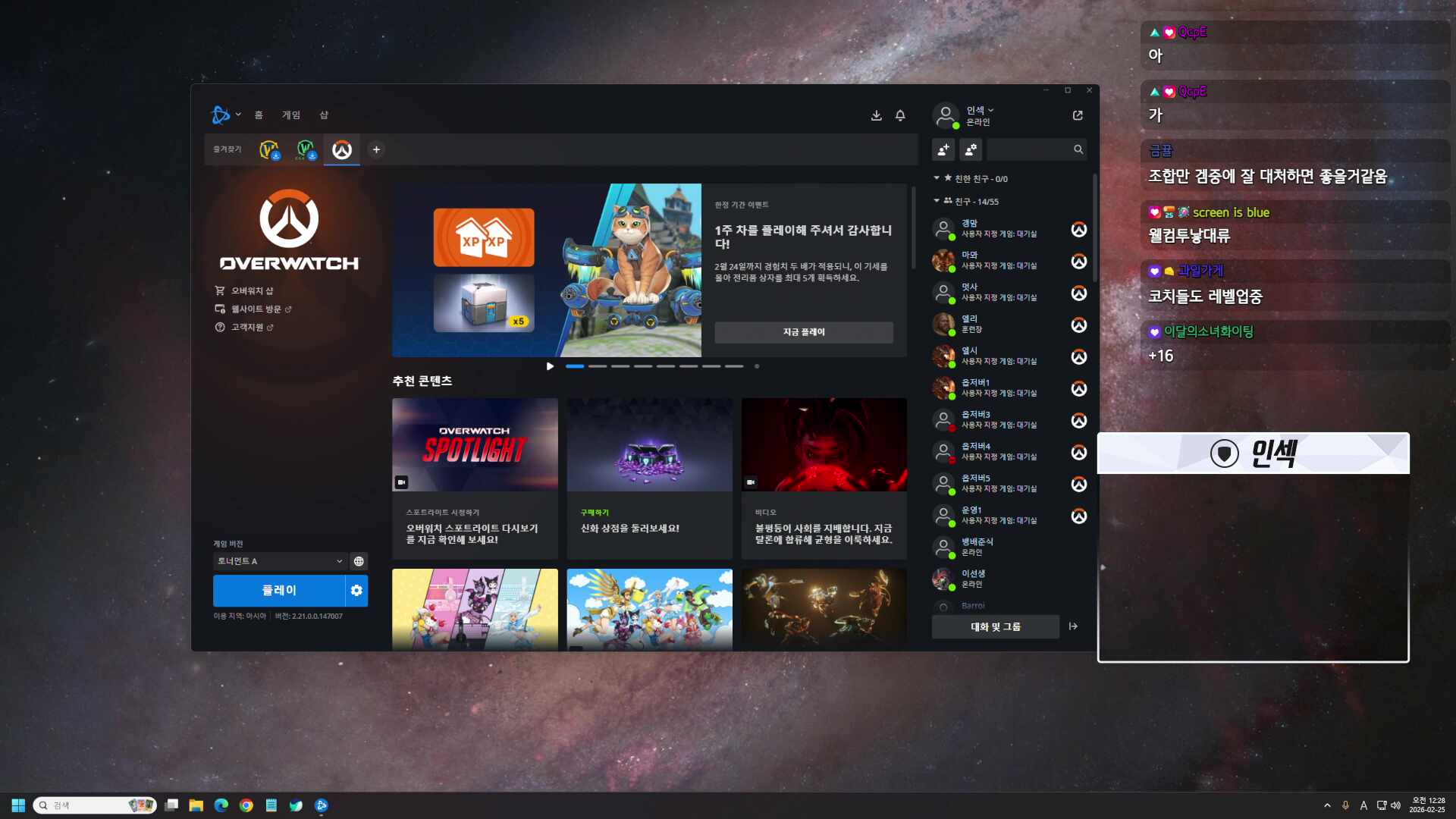The width and height of the screenshot is (1456, 819).
Task: Open the 샵 menu tab
Action: pyautogui.click(x=324, y=115)
